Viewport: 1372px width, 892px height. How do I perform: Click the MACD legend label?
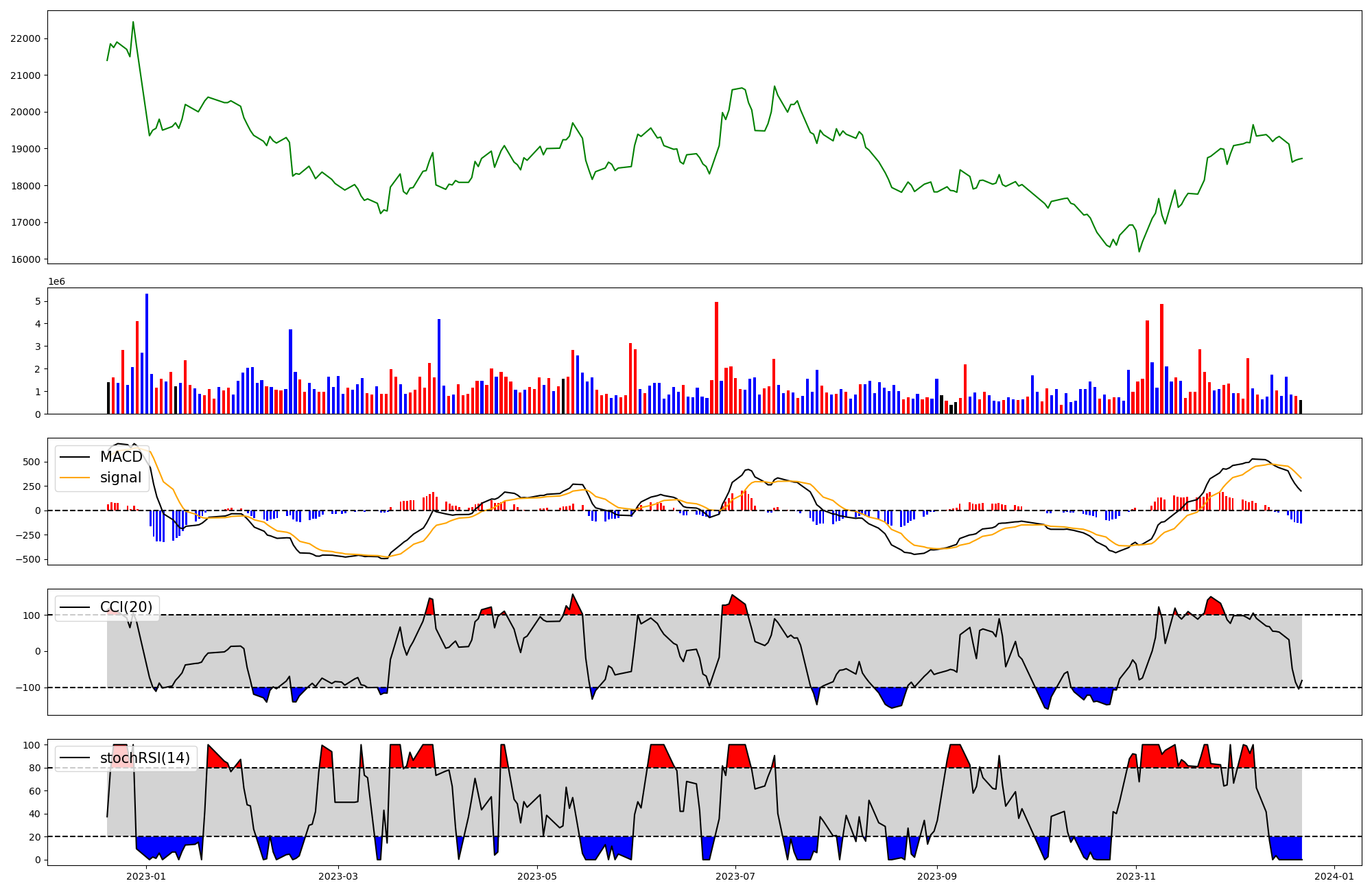tap(121, 457)
